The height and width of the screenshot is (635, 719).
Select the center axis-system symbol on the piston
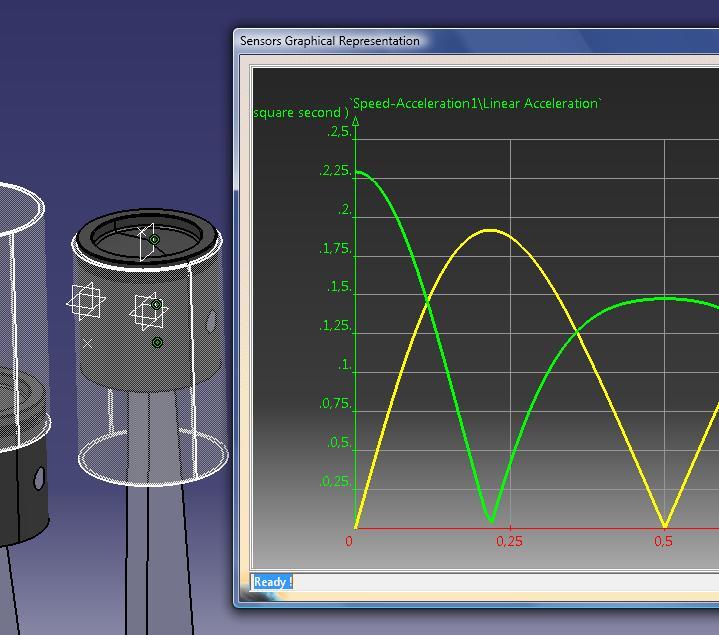(148, 312)
